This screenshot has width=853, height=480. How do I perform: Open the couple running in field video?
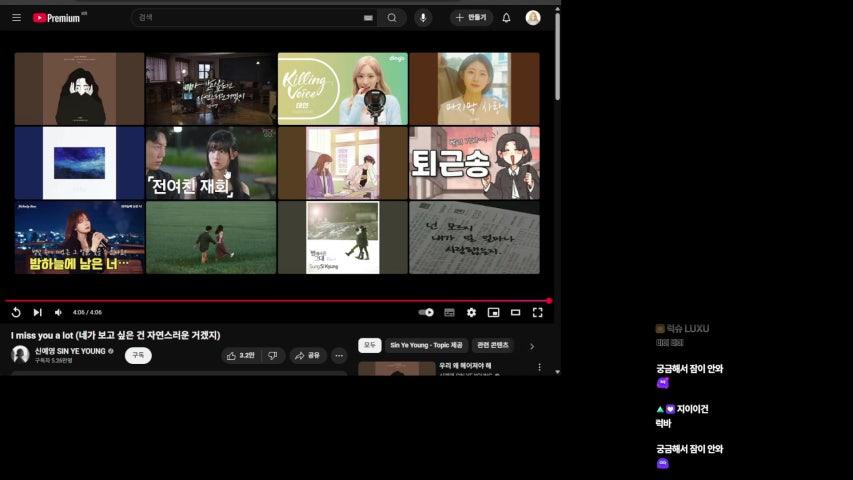point(211,237)
